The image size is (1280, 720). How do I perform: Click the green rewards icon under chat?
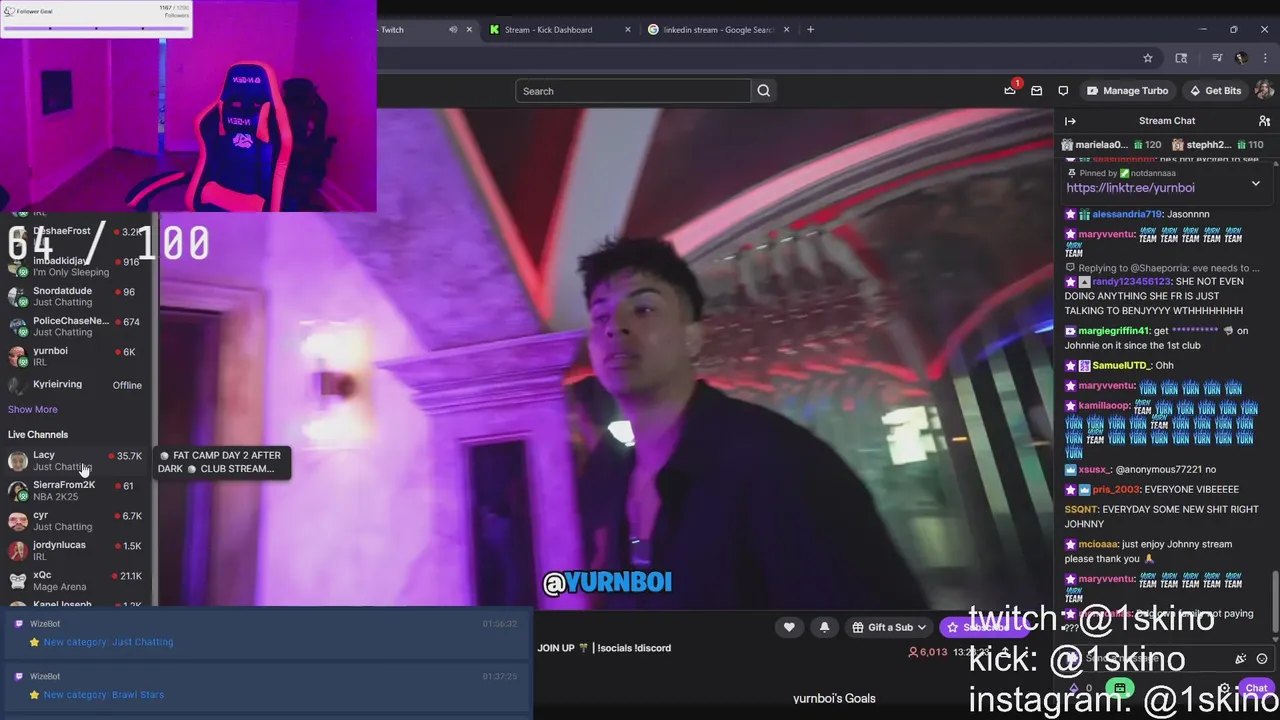tap(1120, 688)
